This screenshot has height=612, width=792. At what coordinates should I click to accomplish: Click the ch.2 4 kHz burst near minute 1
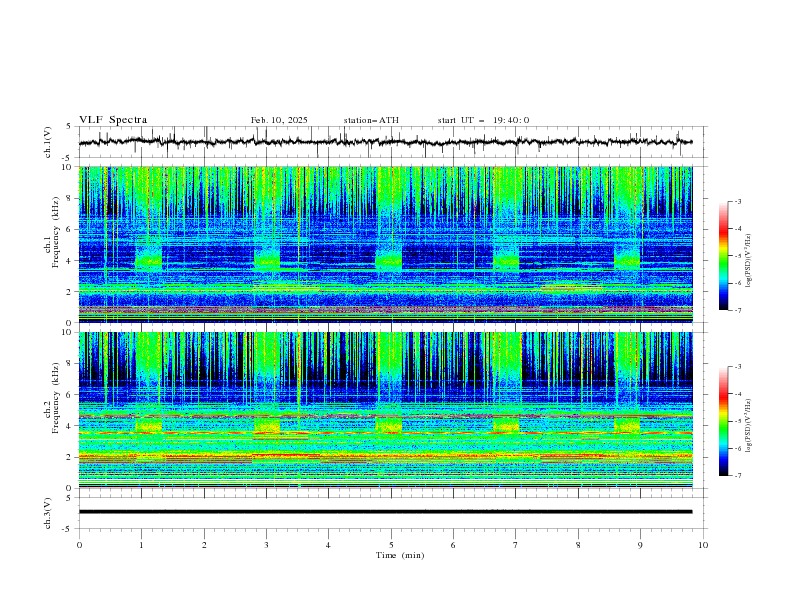[148, 425]
